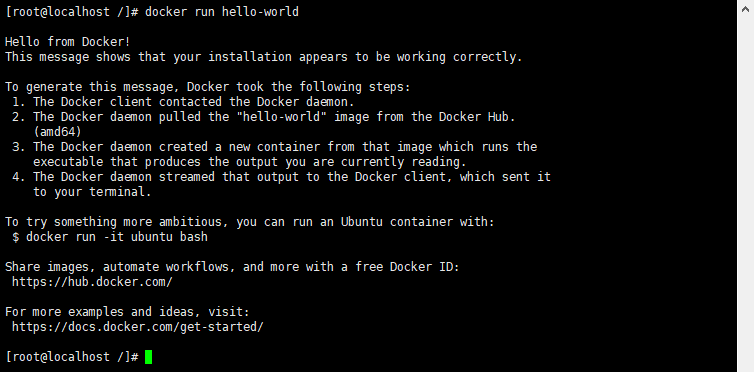This screenshot has height=372, width=754.
Task: Click 'Share images, automate workflows' line
Action: (x=232, y=267)
